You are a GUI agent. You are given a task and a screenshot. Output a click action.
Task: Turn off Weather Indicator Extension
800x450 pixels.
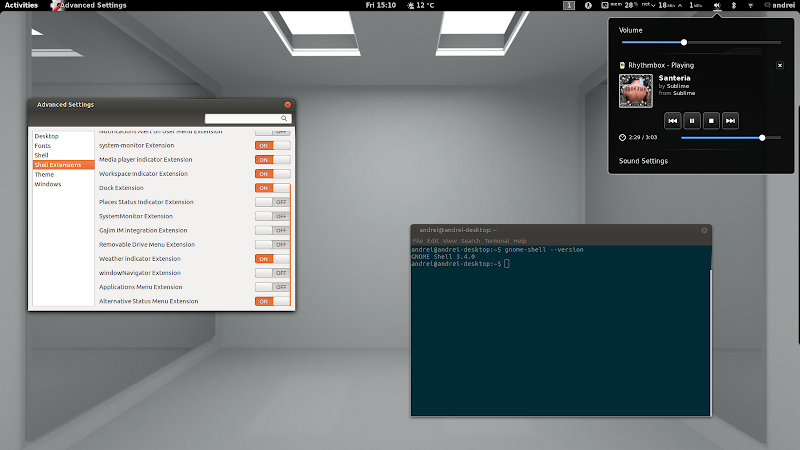(x=273, y=258)
